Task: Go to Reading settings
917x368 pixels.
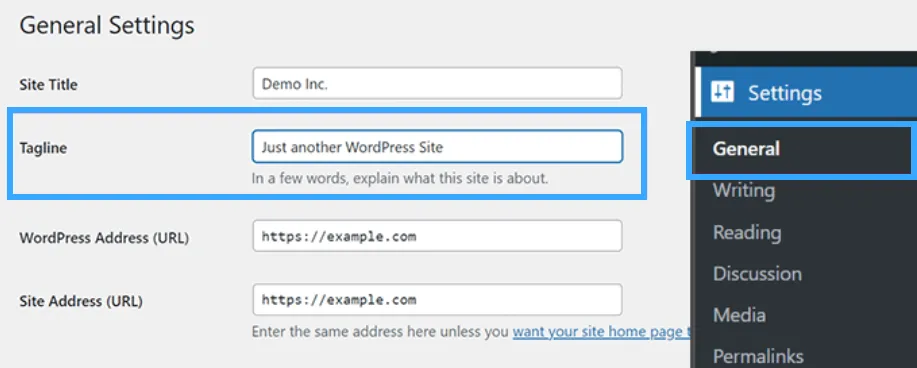Action: pos(747,232)
